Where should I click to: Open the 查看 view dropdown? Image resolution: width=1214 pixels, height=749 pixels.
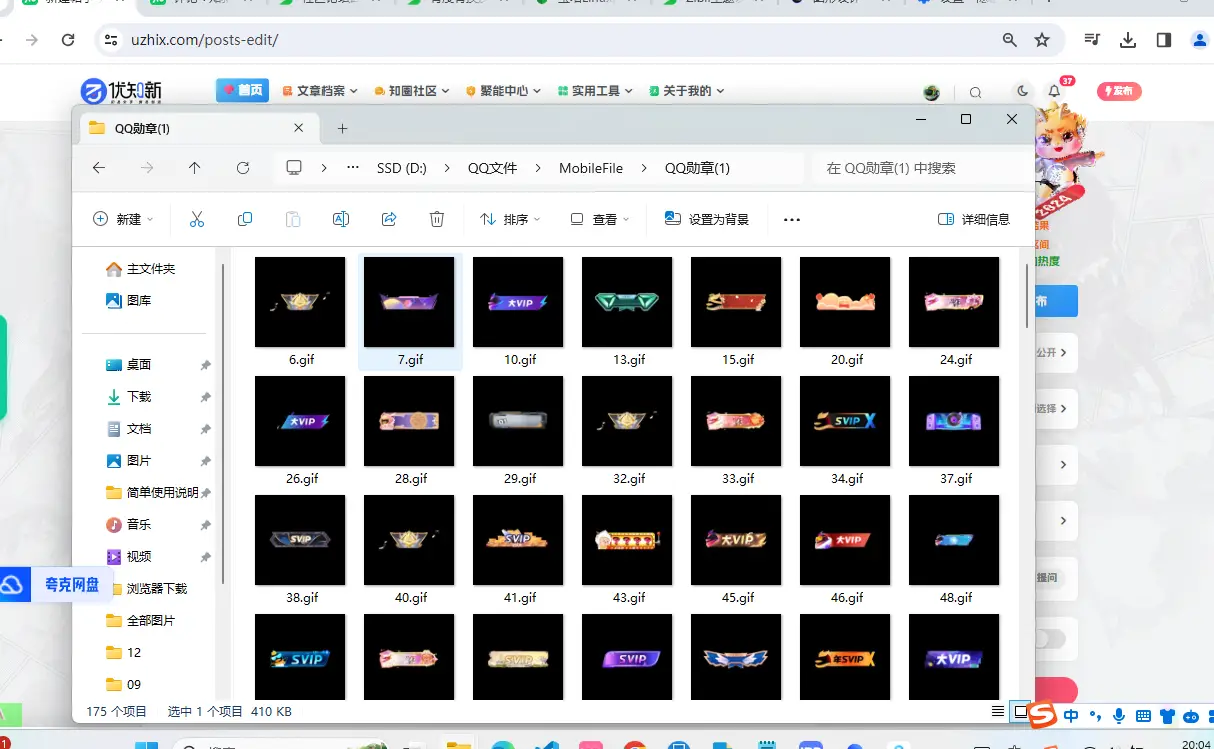point(600,219)
